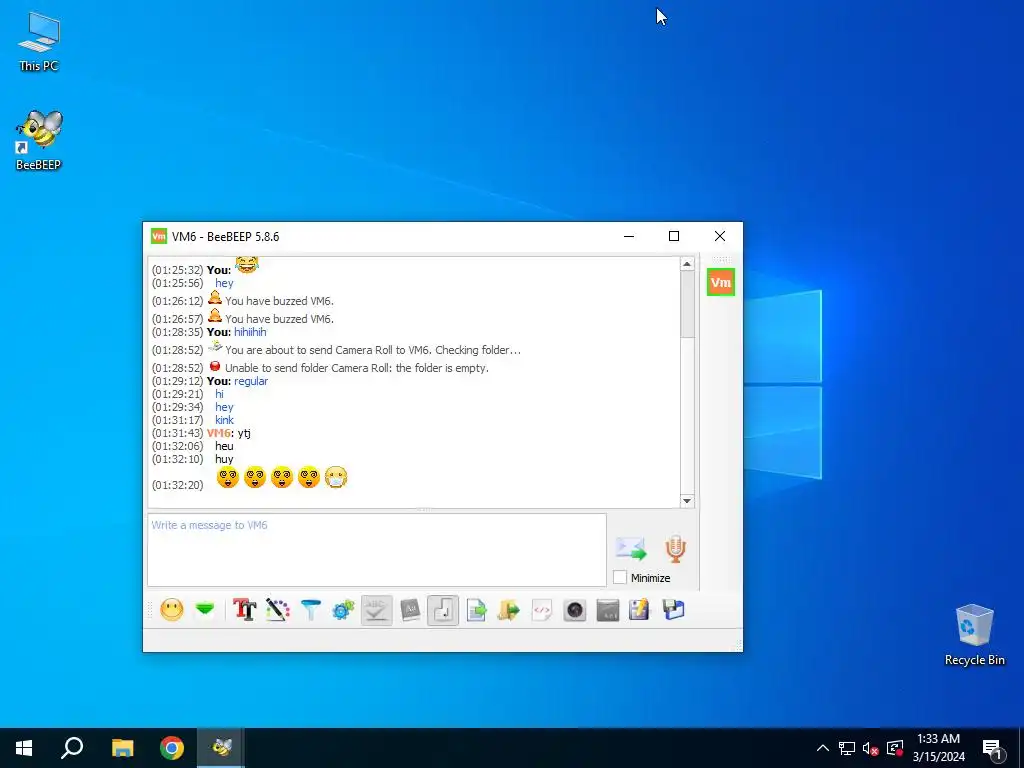Enable the Minimize checkbox
This screenshot has height=768, width=1024.
point(620,577)
